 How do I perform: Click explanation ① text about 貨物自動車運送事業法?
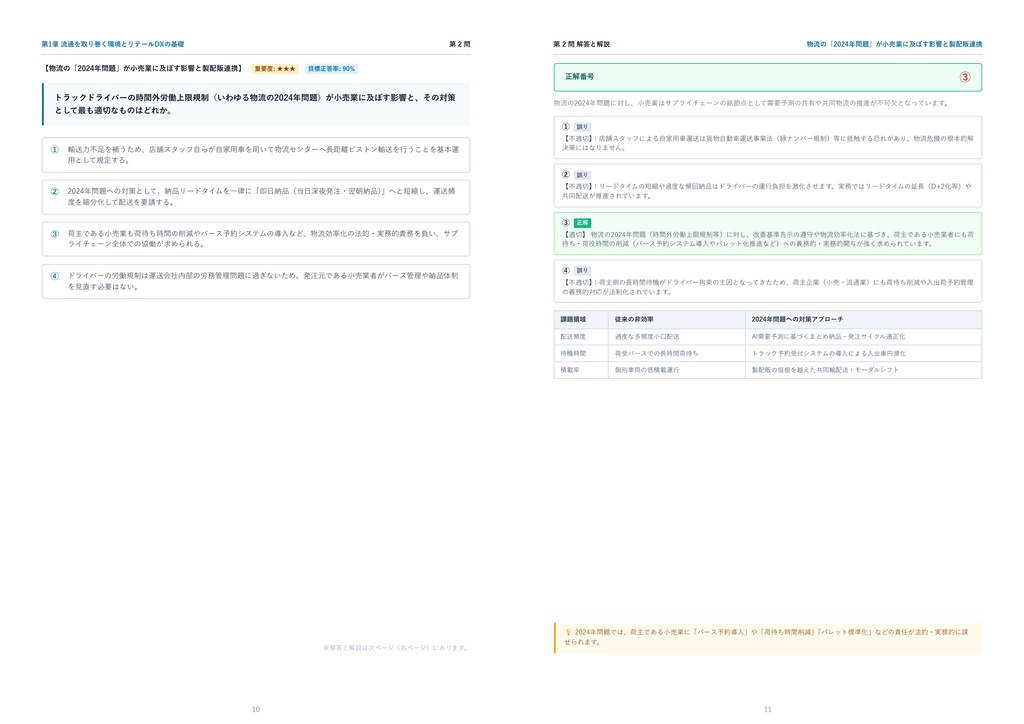pyautogui.click(x=768, y=143)
